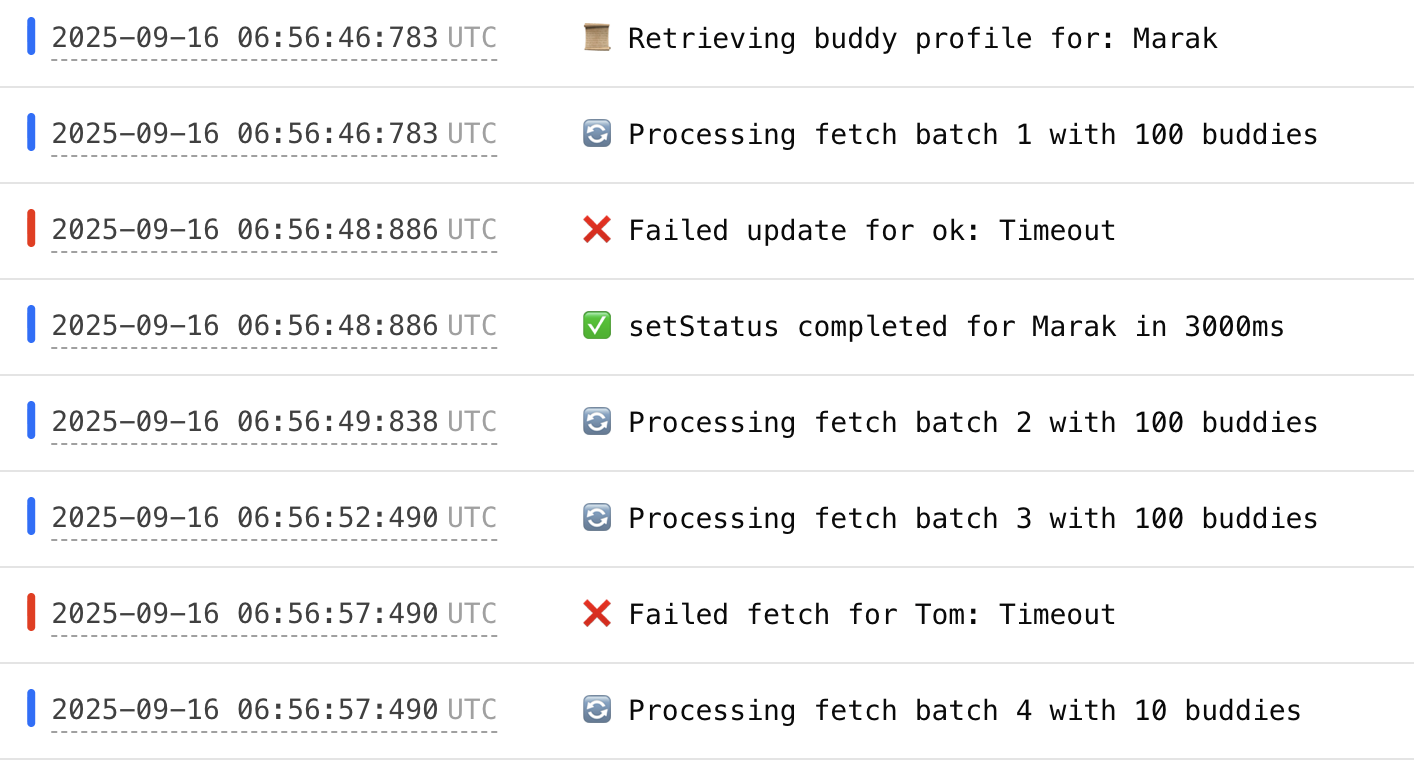
Task: Select Processing fetch batch 3 message text
Action: pyautogui.click(x=972, y=519)
